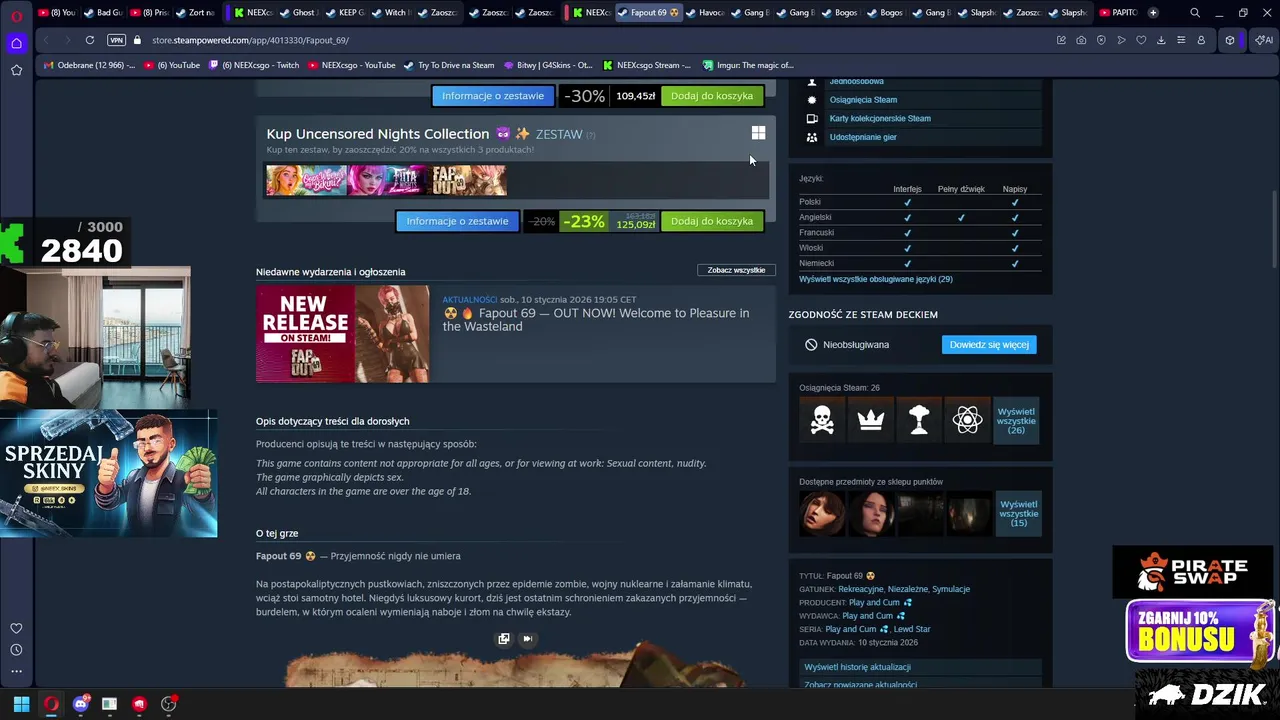Open the NEW RELEASE news image

pos(343,334)
